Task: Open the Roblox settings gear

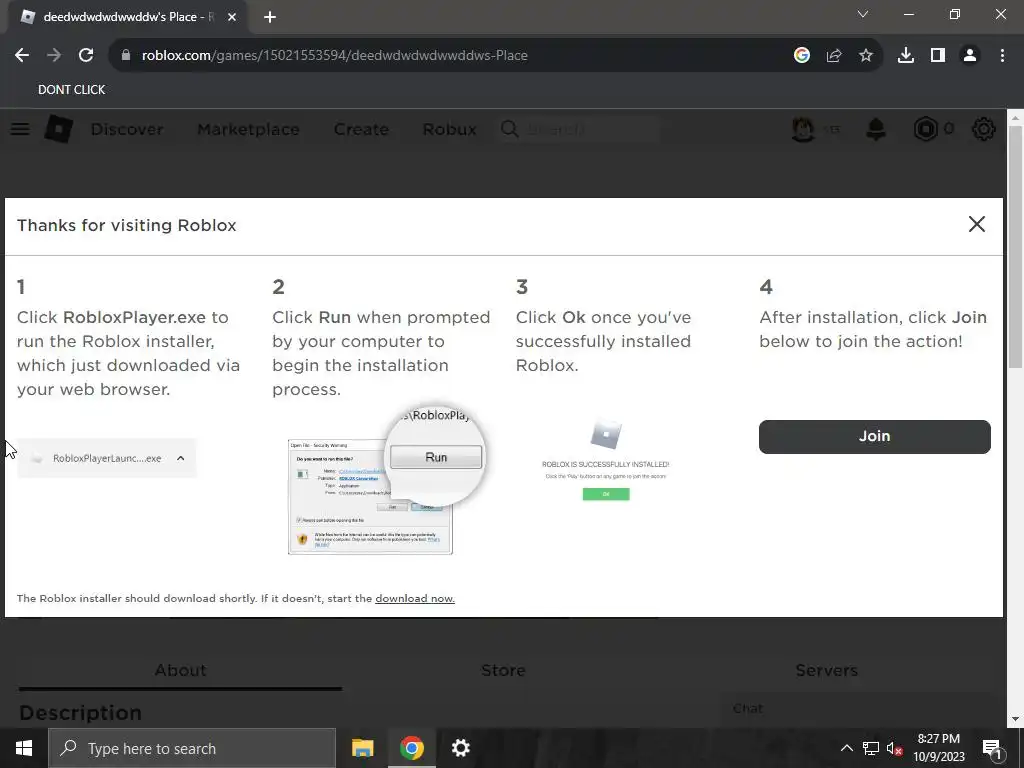Action: 984,129
